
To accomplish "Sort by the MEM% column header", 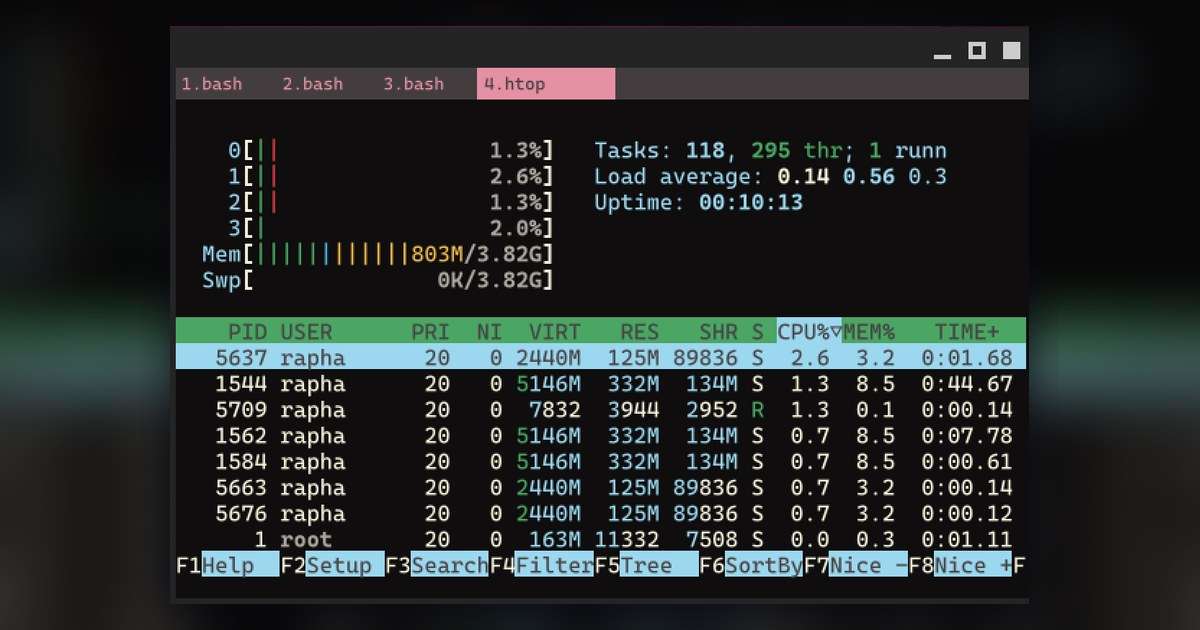I will click(x=868, y=332).
